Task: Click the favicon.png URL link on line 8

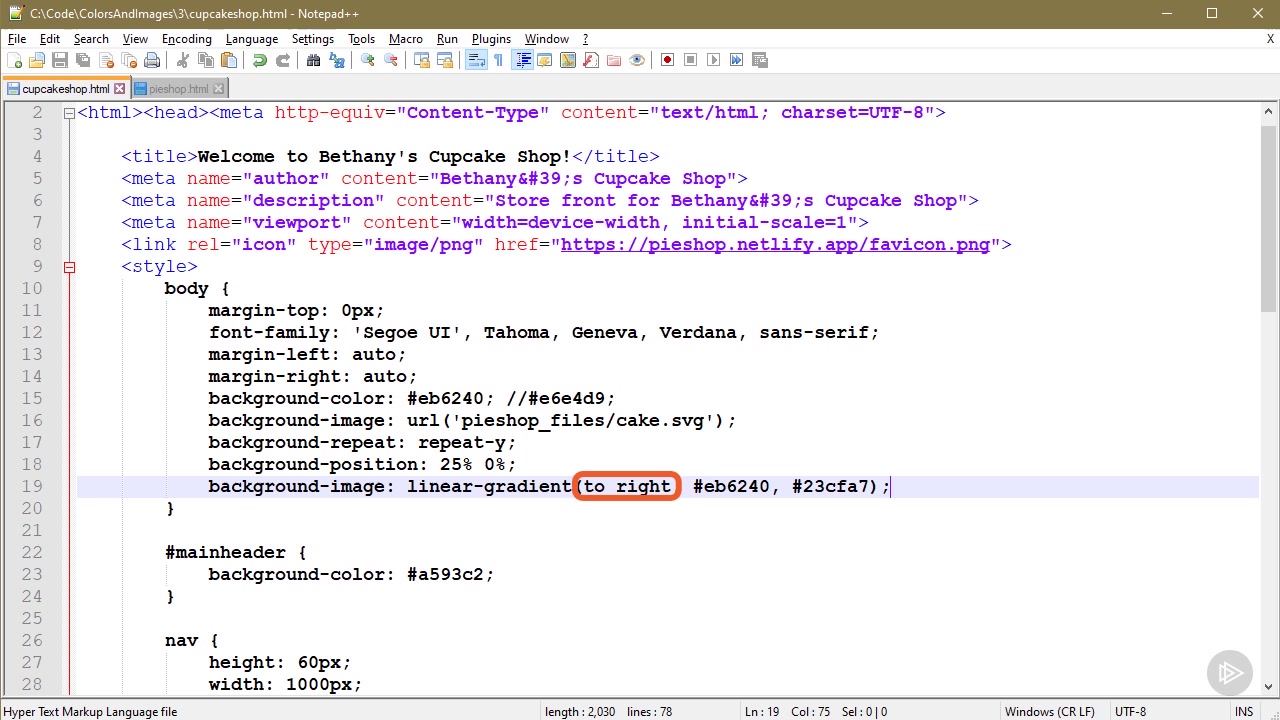Action: (774, 245)
